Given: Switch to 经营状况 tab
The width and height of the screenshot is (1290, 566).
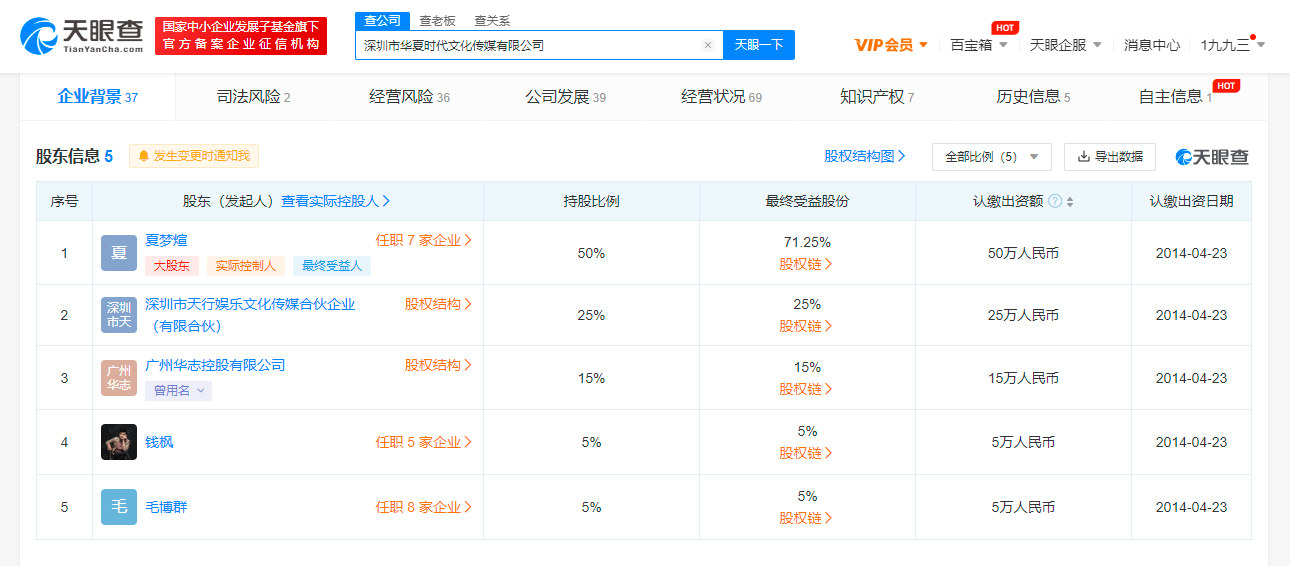Looking at the screenshot, I should tap(721, 97).
